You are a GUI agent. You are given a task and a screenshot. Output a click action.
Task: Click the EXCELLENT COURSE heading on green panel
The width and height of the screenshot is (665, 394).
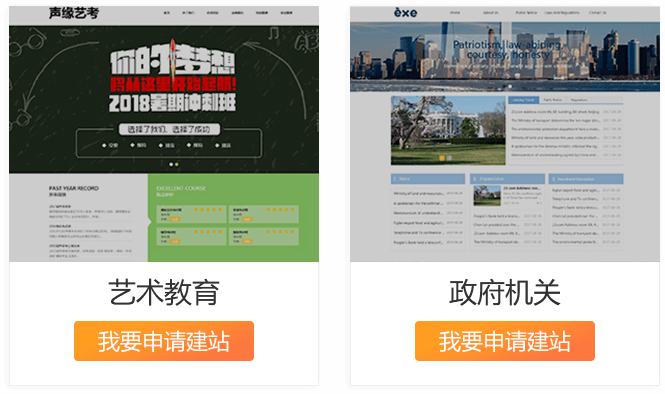181,188
